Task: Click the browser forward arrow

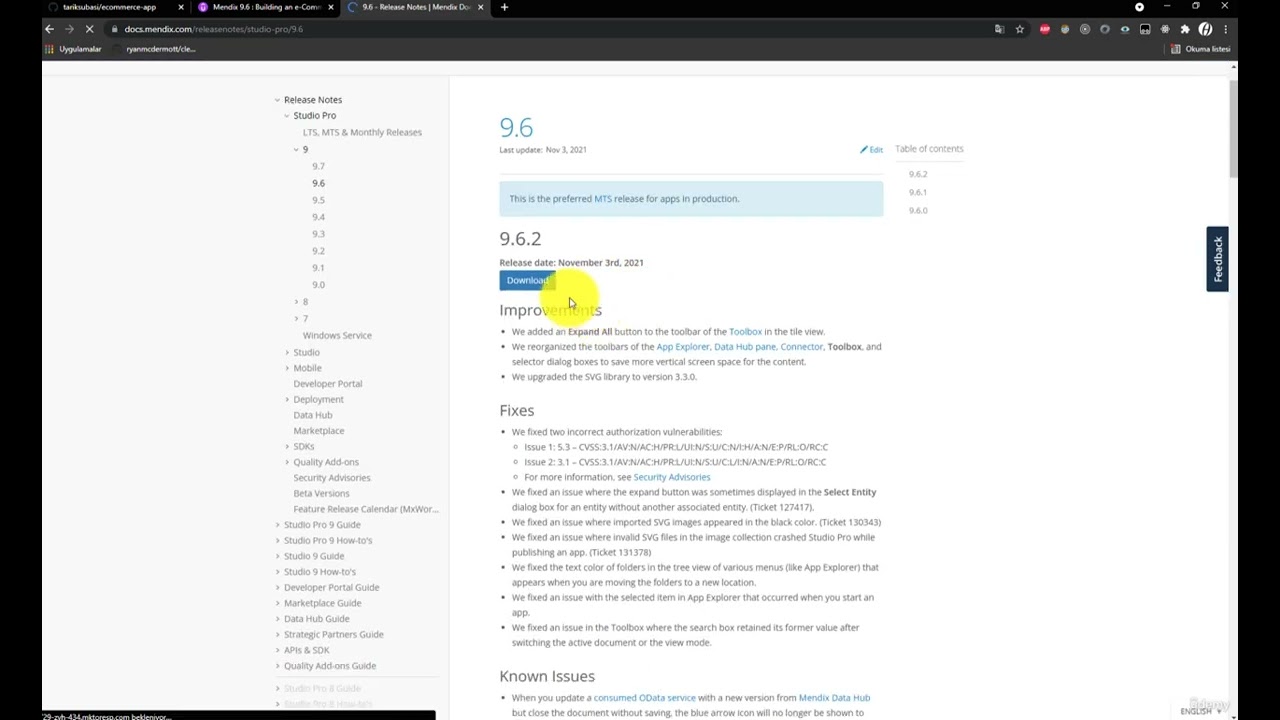Action: [69, 29]
